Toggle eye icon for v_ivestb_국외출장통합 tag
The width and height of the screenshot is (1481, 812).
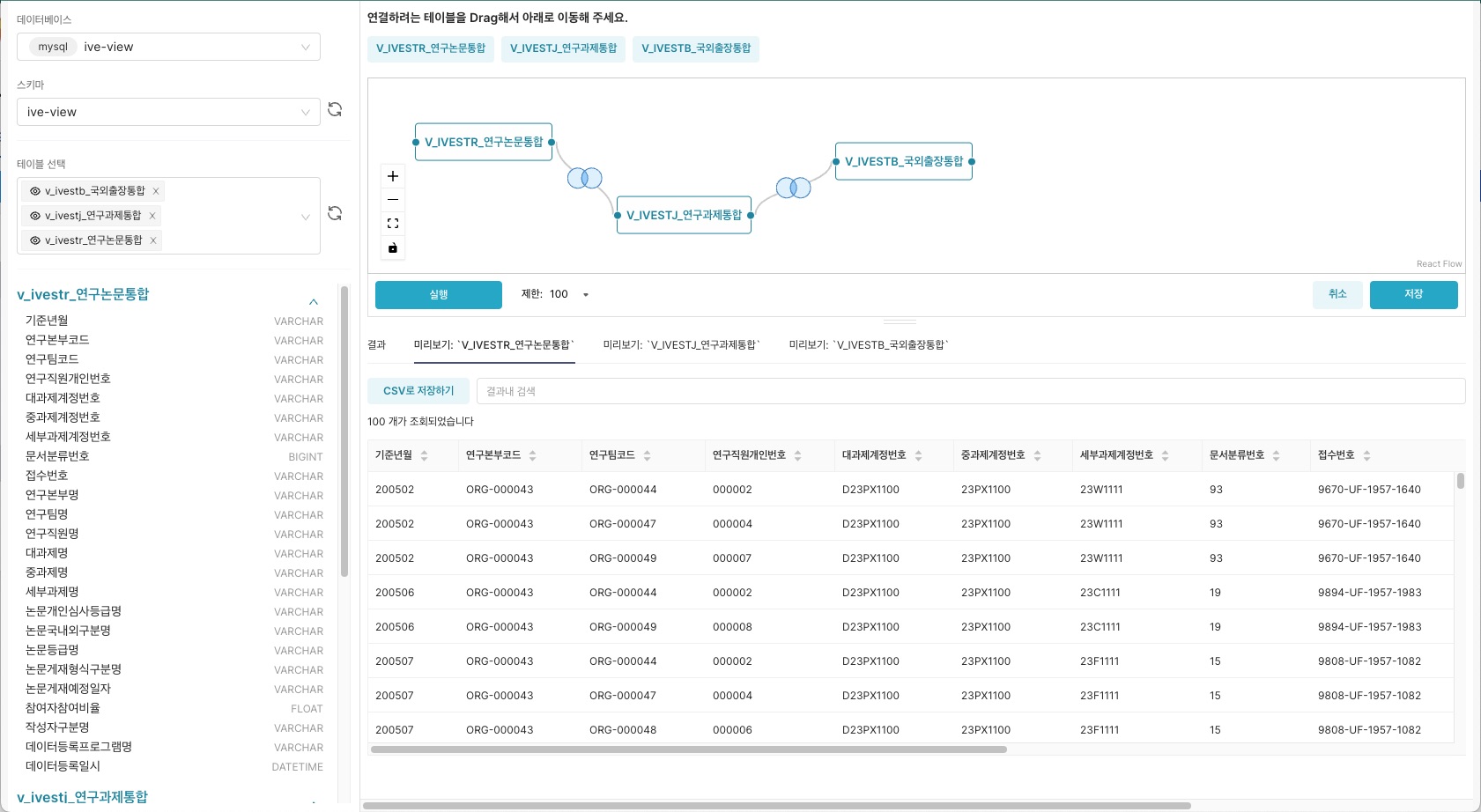(35, 191)
